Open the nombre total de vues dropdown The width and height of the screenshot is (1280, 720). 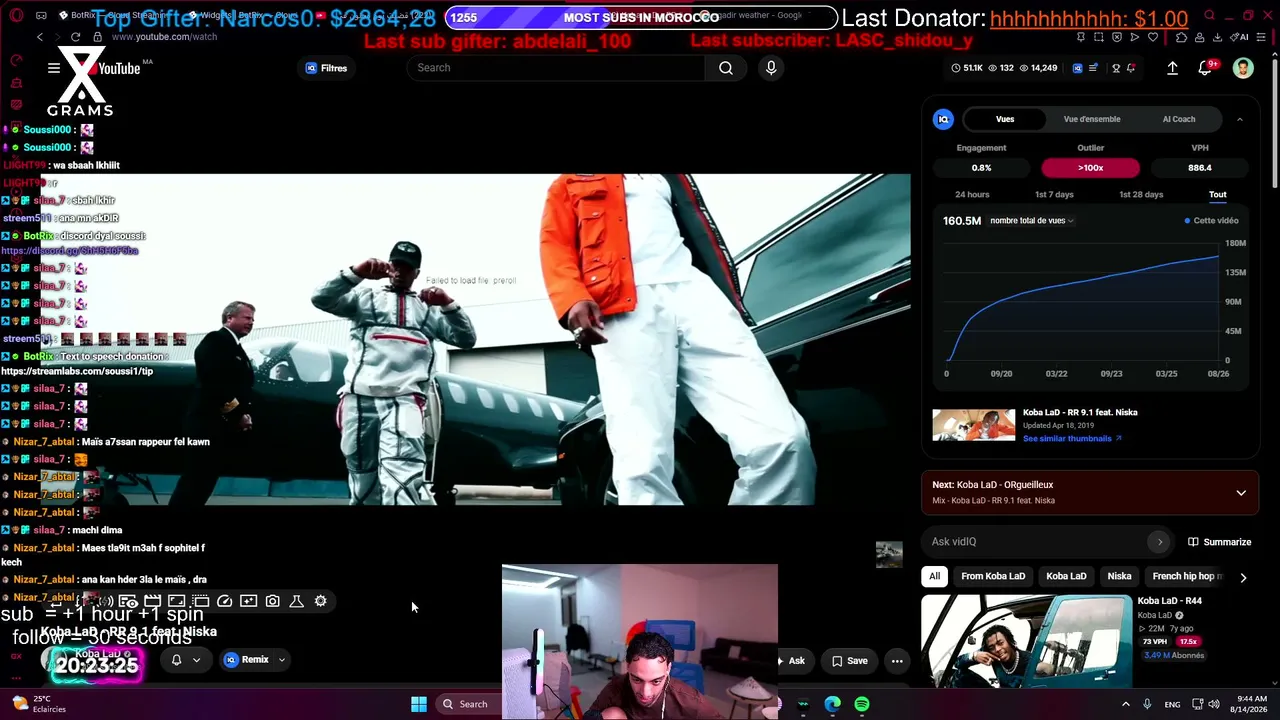[1031, 221]
